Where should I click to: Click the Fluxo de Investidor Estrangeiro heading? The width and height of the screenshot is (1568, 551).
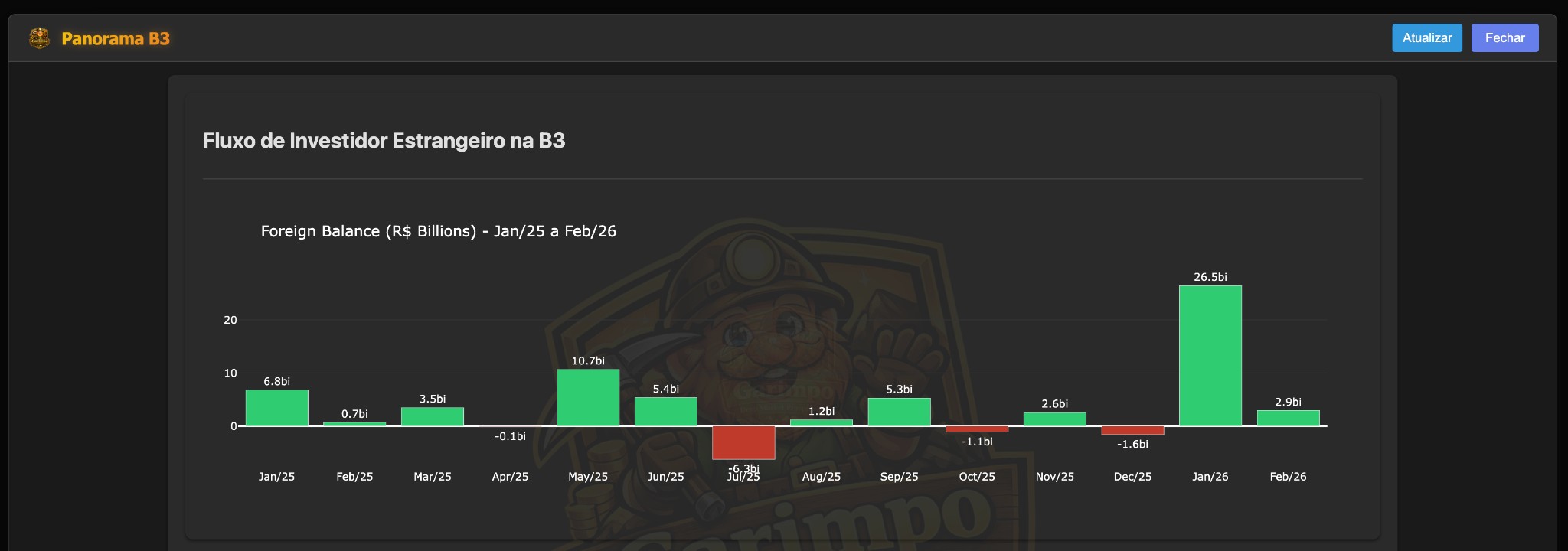tap(384, 141)
